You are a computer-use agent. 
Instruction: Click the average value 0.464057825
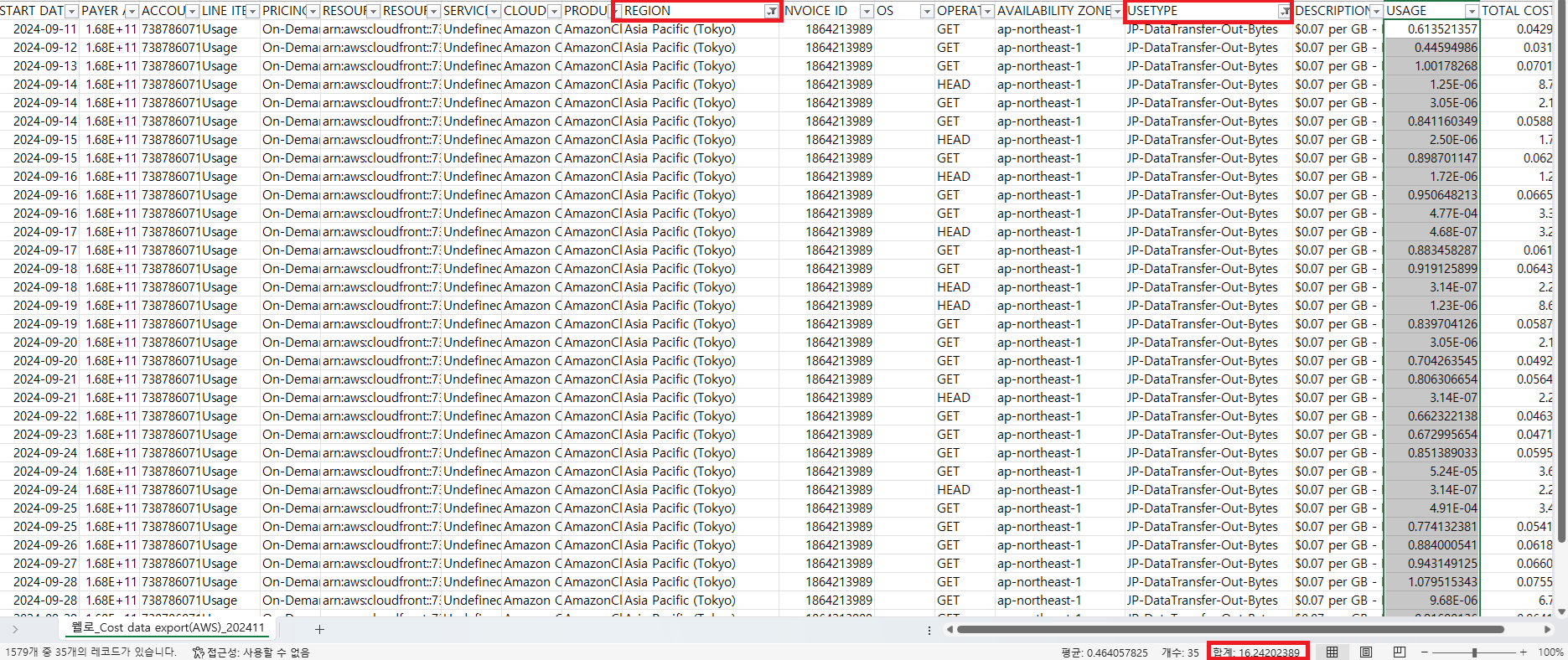1105,652
